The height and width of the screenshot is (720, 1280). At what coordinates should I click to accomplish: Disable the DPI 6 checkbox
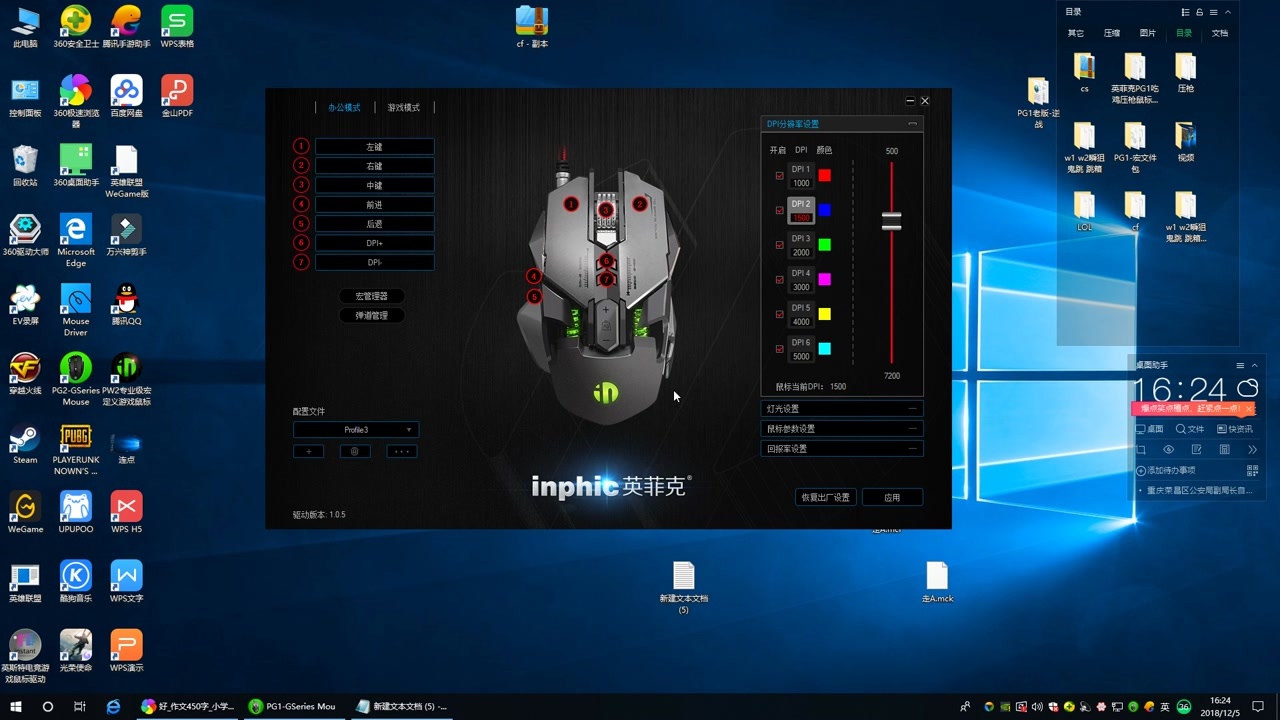click(780, 349)
